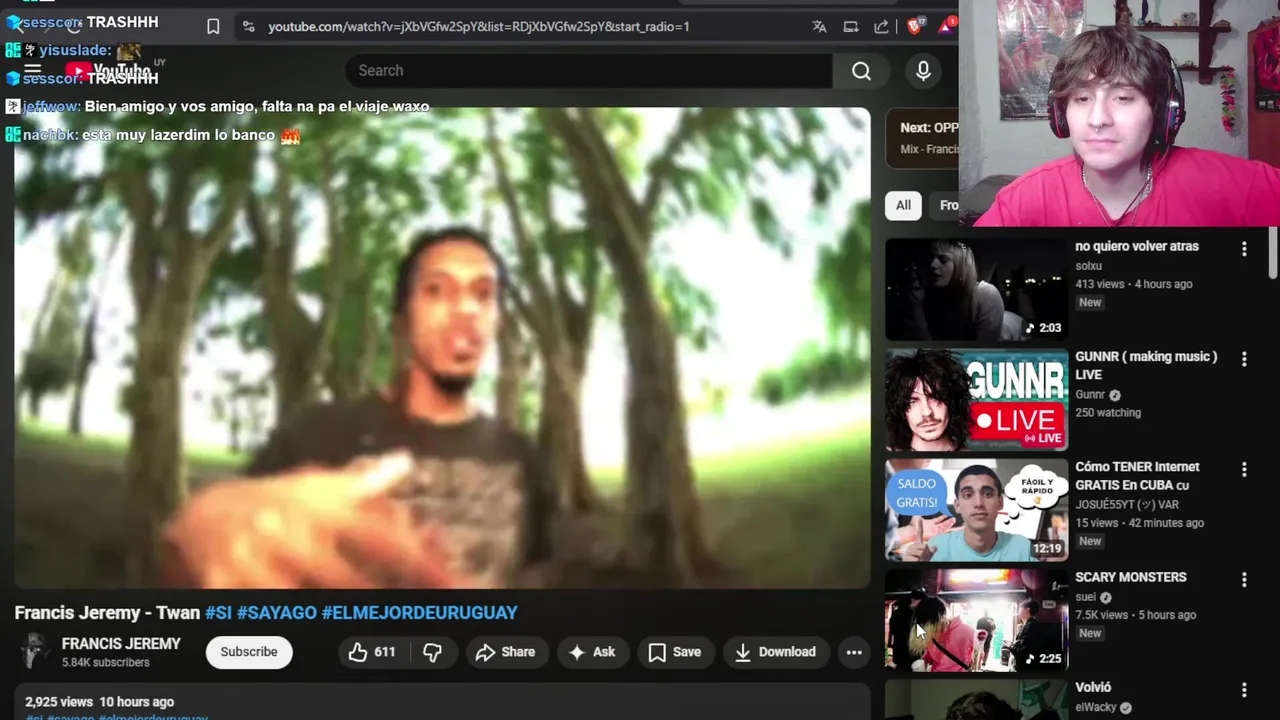Click the share page icon in the address bar

[x=882, y=27]
